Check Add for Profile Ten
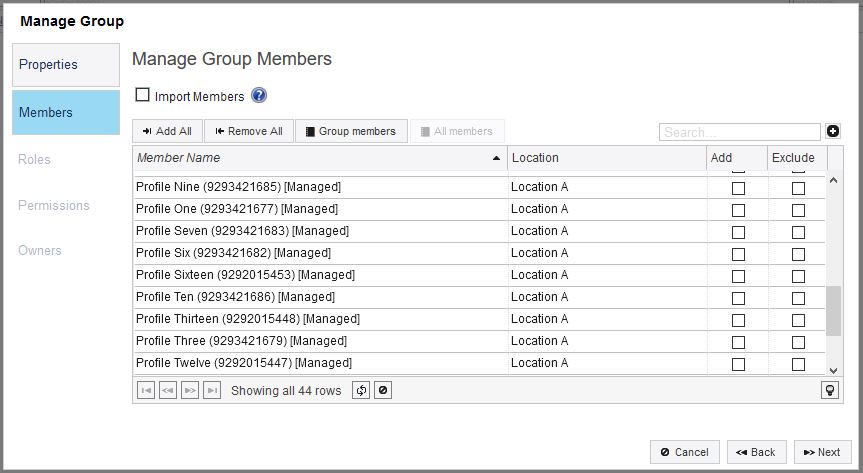The width and height of the screenshot is (863, 473). [738, 298]
